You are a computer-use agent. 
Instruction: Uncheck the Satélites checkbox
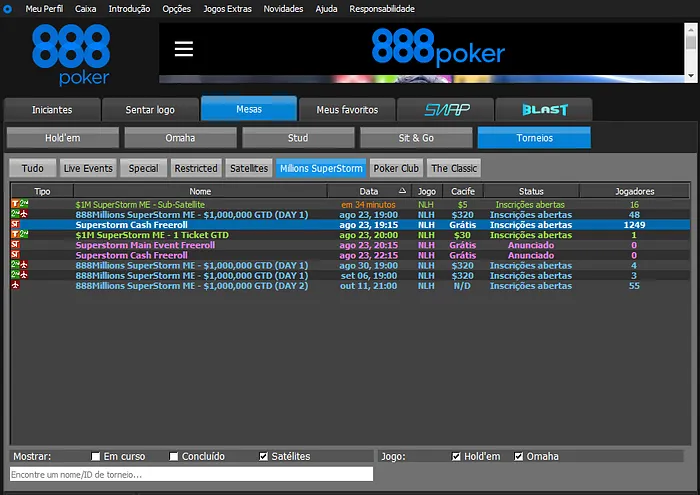click(x=263, y=456)
